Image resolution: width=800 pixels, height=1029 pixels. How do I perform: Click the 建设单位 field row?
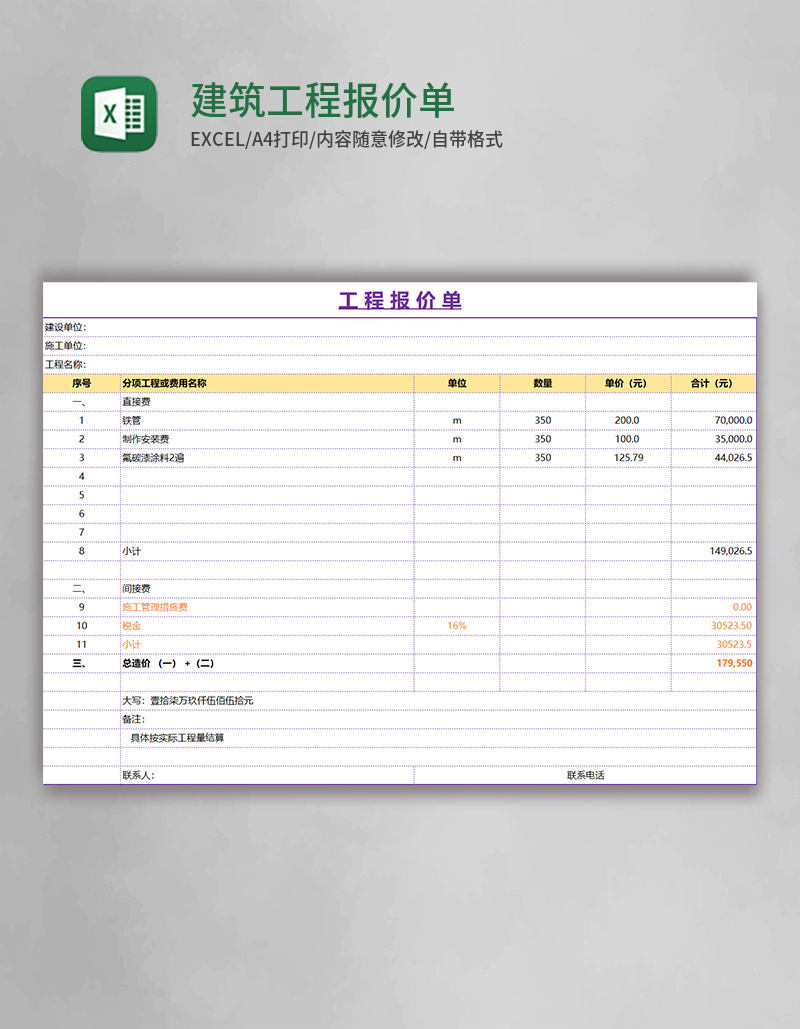(x=400, y=327)
